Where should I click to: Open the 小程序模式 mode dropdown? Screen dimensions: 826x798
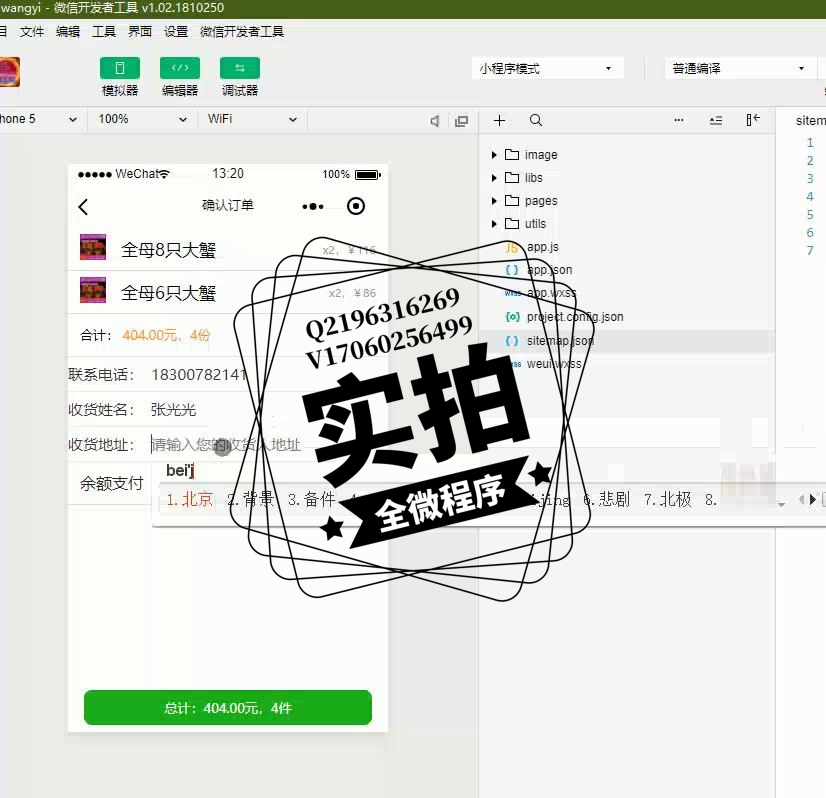tap(547, 68)
